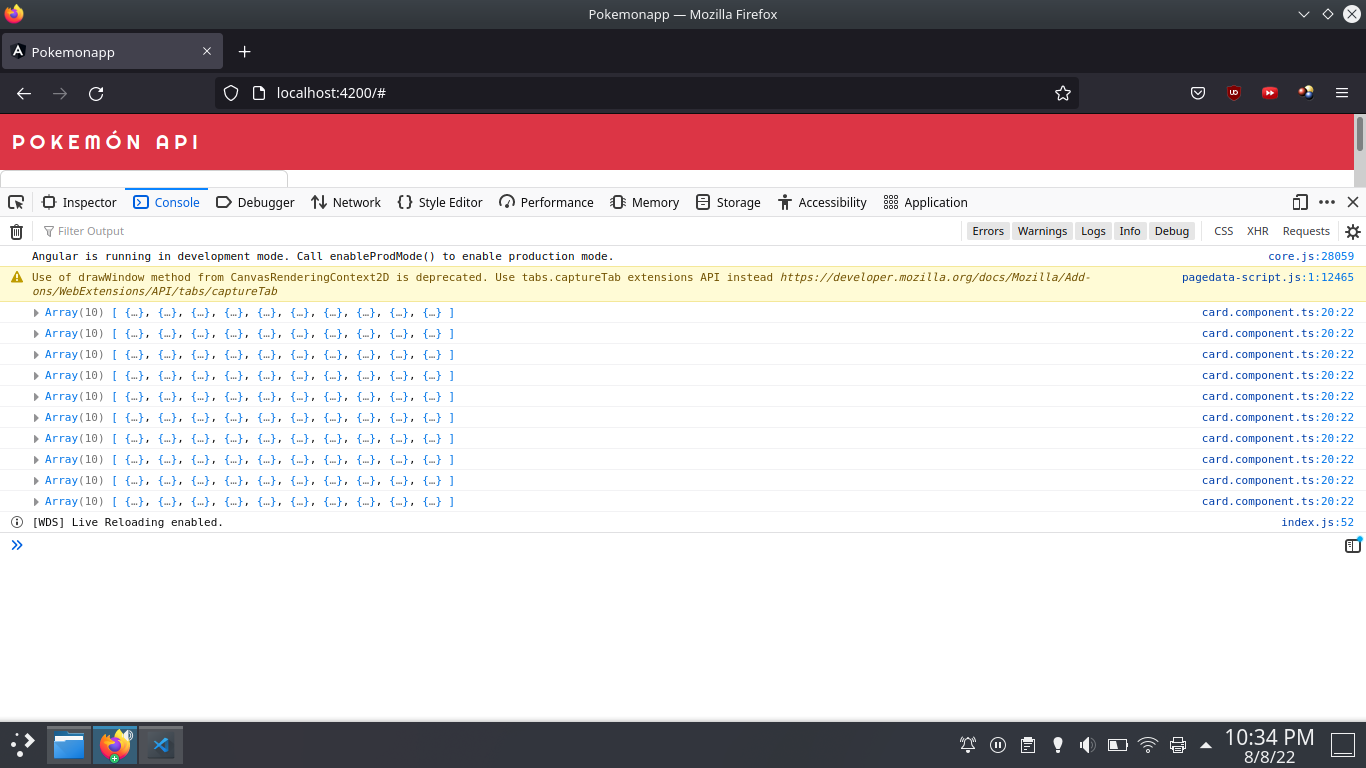
Task: Switch to the Network tab
Action: coord(345,202)
